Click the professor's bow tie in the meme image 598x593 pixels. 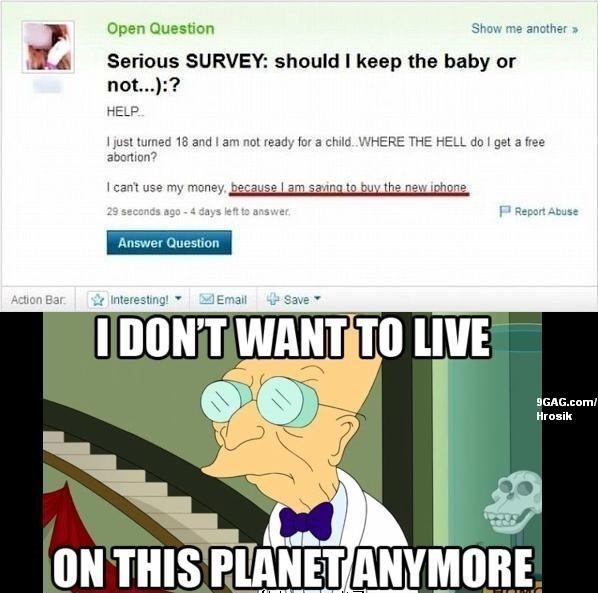tap(307, 521)
